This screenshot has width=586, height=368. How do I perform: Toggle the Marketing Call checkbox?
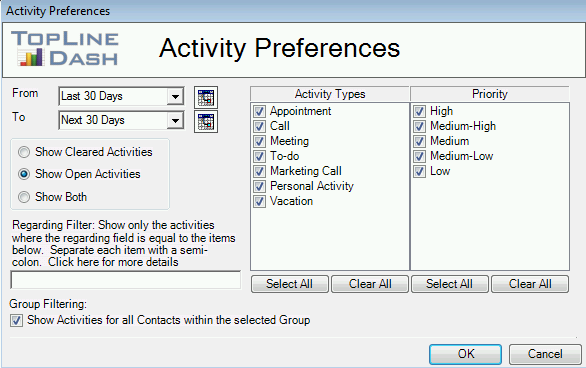point(259,171)
